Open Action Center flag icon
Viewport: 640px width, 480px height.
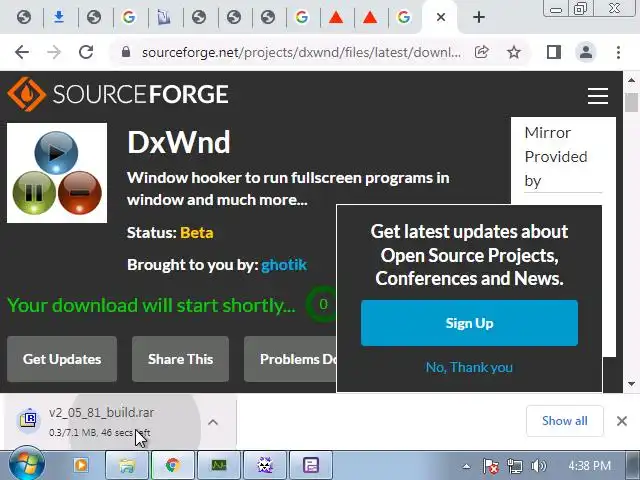(491, 466)
